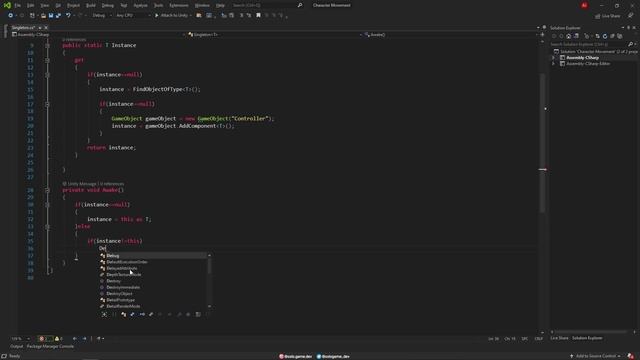Toggle the first filter icon in completion footer
The width and height of the screenshot is (640, 360).
point(104,314)
